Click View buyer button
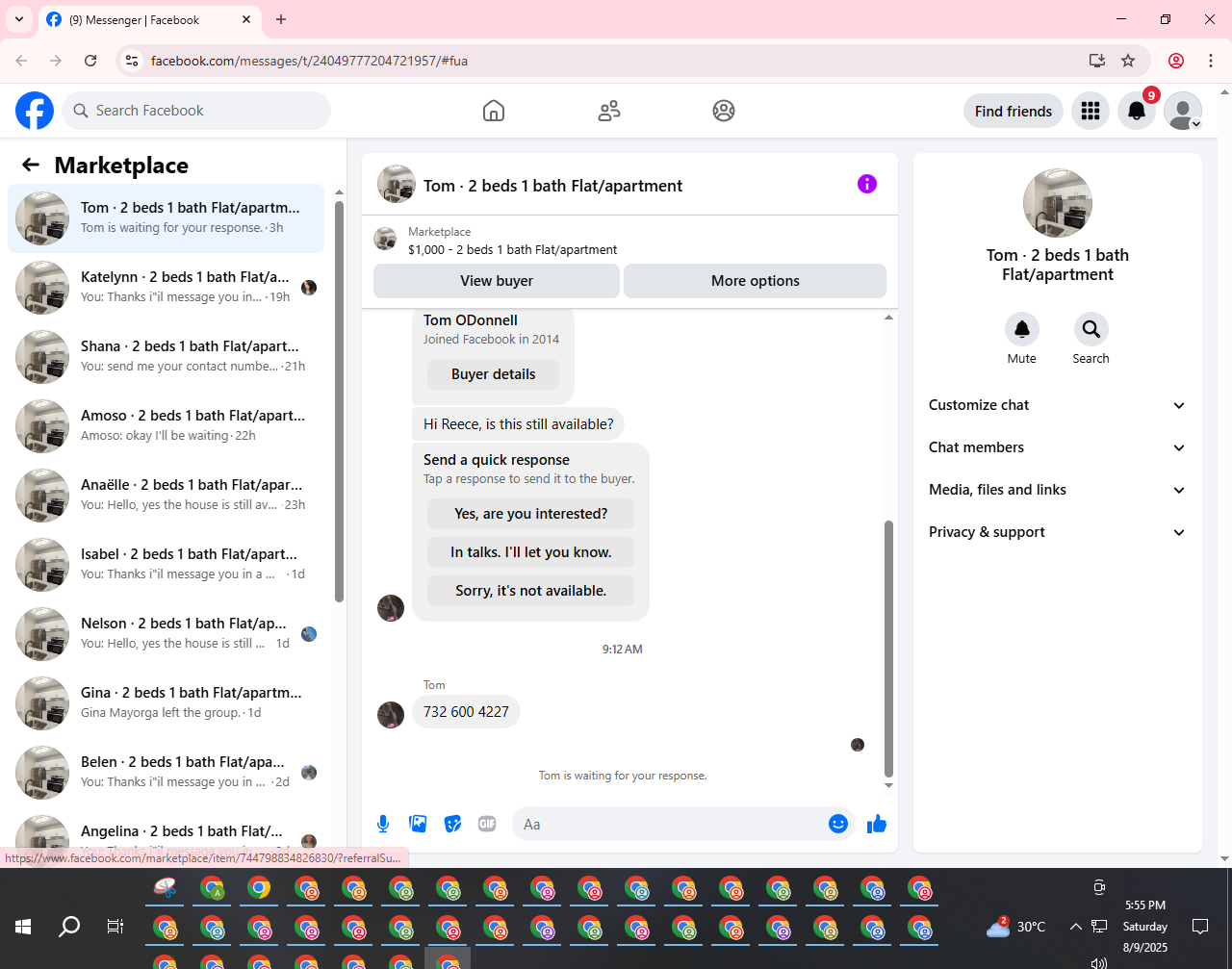 tap(497, 281)
